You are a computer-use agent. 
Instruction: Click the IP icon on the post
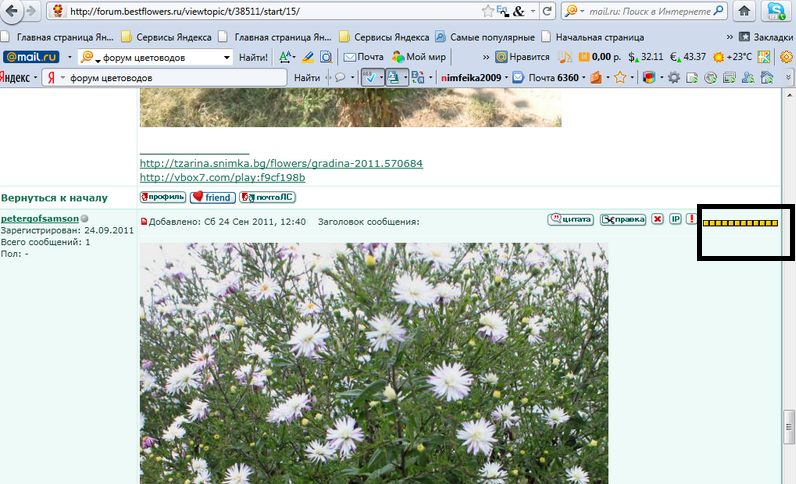click(675, 219)
